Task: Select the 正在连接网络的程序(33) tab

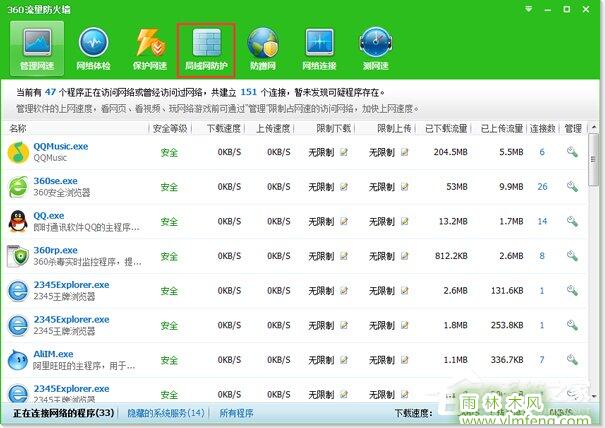Action: point(63,412)
